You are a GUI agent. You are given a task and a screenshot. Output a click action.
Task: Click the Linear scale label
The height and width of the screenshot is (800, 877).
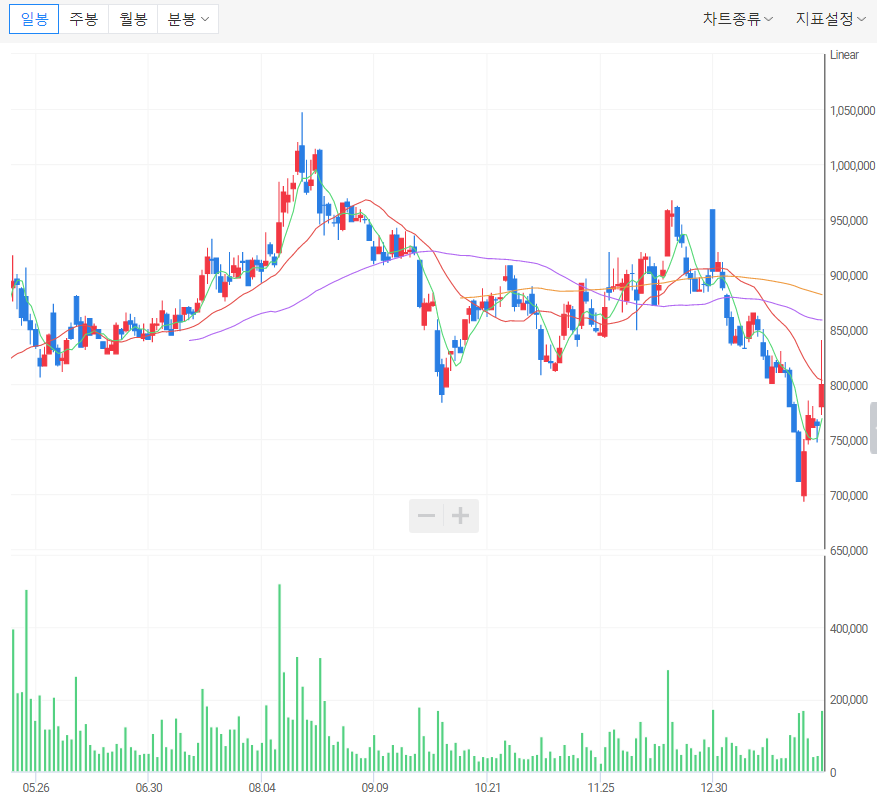(844, 55)
